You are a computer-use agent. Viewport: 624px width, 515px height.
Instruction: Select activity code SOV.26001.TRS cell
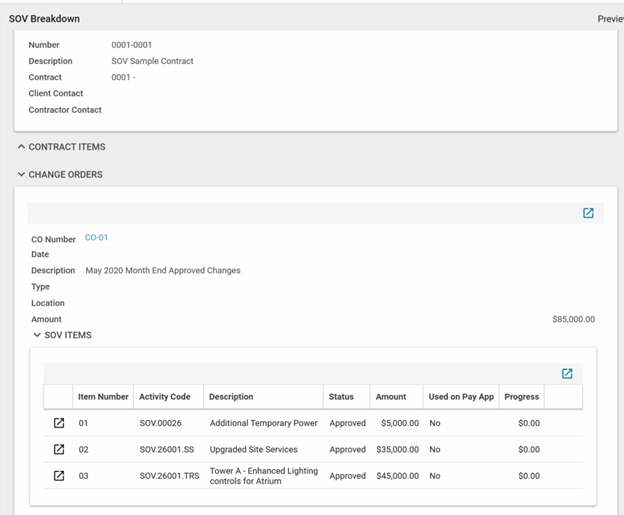168,476
